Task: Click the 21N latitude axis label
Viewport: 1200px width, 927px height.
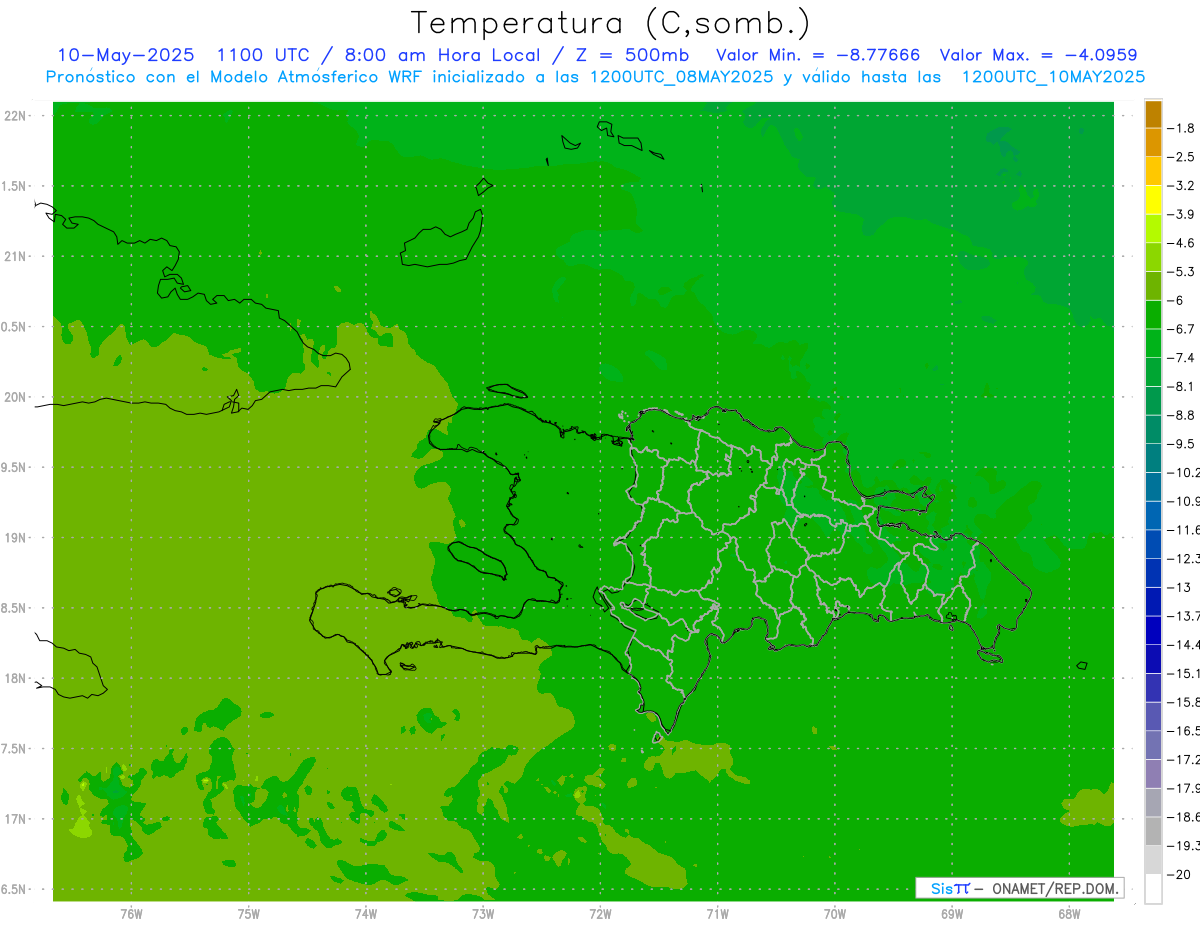Action: (16, 257)
